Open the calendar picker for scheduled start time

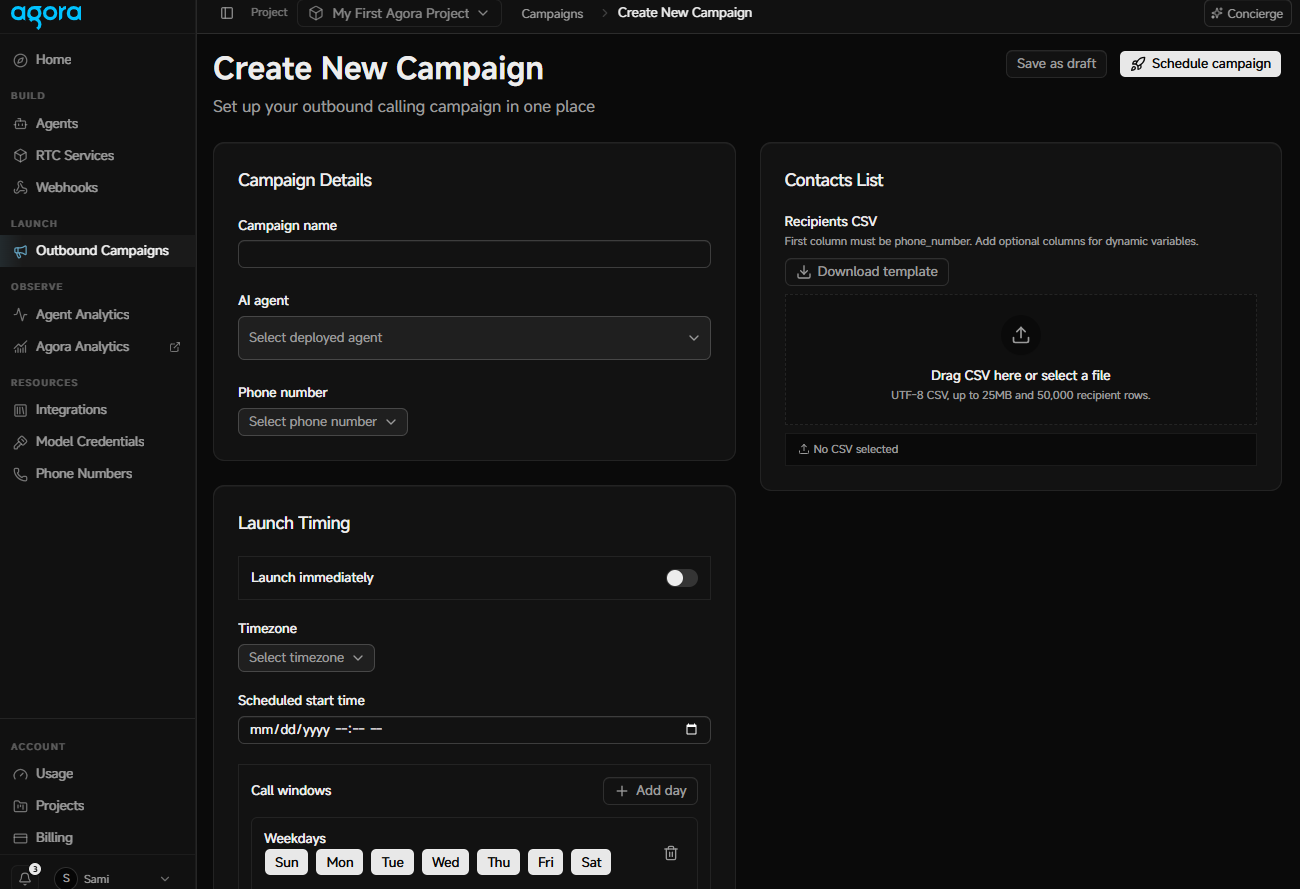[691, 730]
